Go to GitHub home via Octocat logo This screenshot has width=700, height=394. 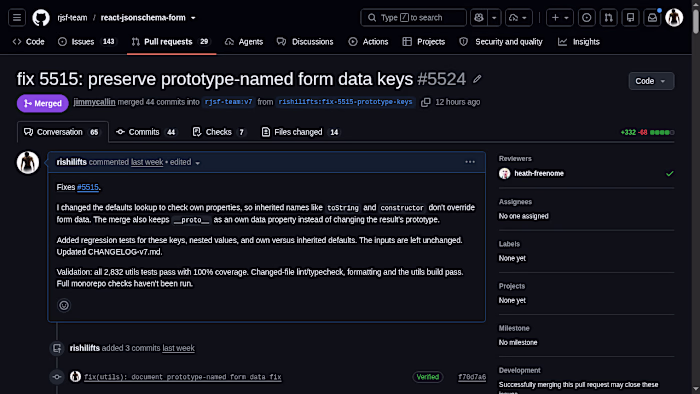click(41, 18)
